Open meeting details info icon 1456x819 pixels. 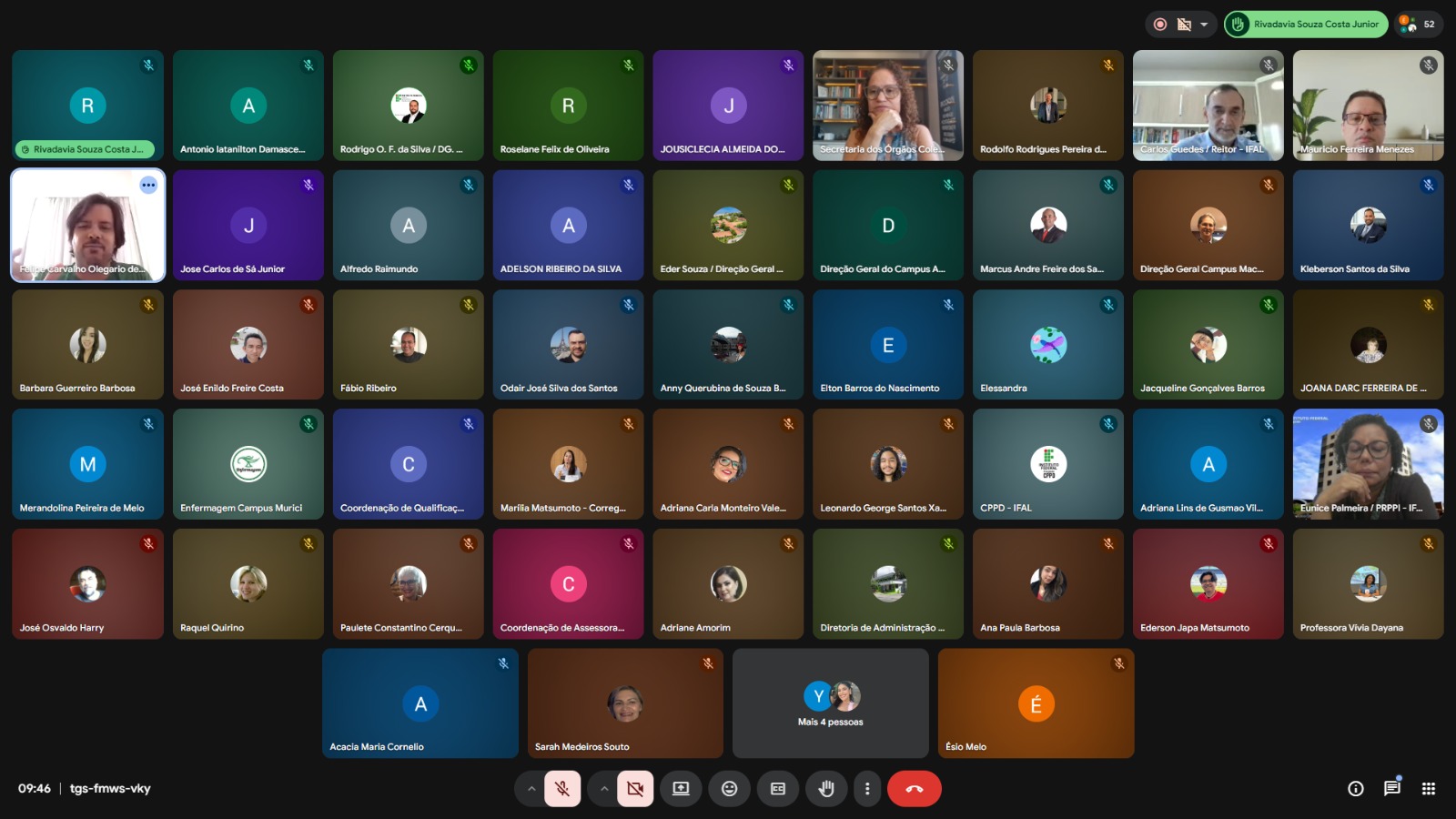[1356, 789]
